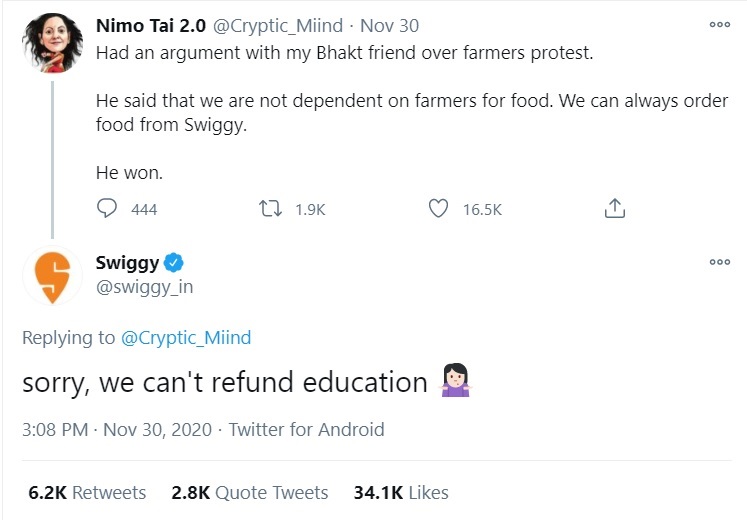The width and height of the screenshot is (747, 520).
Task: View the 34.1K Likes list
Action: [x=401, y=493]
